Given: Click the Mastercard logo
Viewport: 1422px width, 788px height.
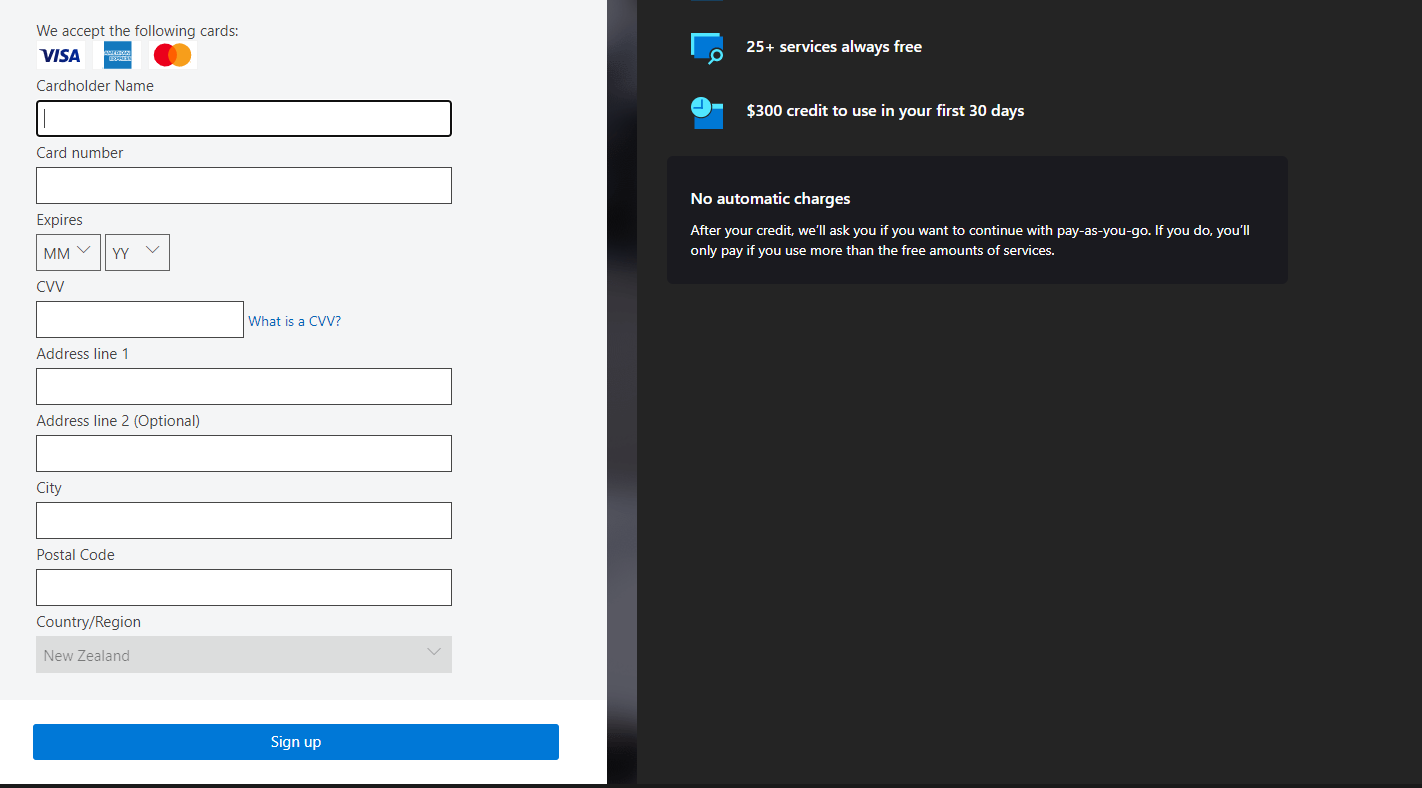Looking at the screenshot, I should [x=173, y=56].
